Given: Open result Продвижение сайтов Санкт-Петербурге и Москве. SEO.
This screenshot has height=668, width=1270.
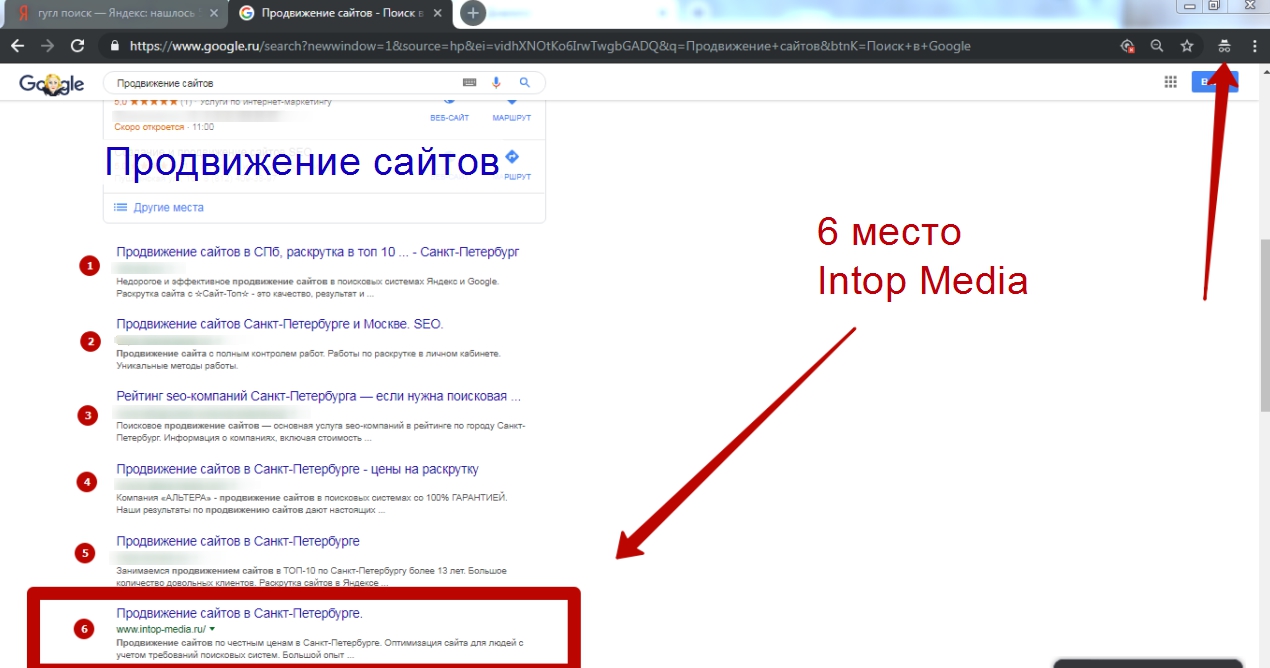Looking at the screenshot, I should click(280, 324).
